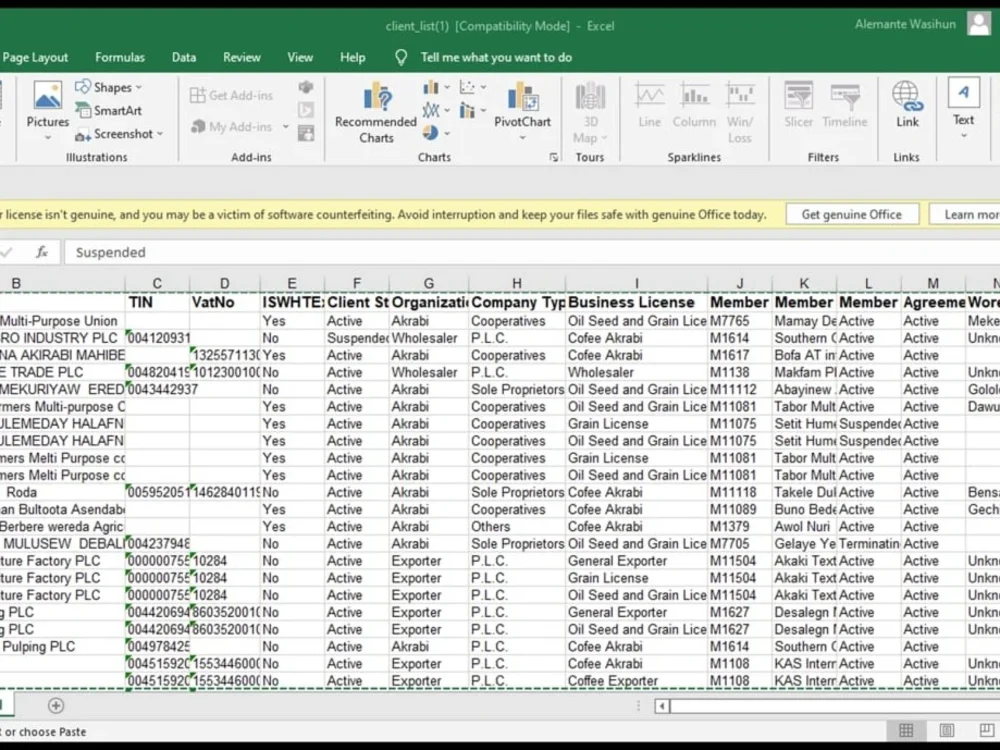Screen dimensions: 1000x750
Task: Insert a line or area chart
Action: point(431,110)
